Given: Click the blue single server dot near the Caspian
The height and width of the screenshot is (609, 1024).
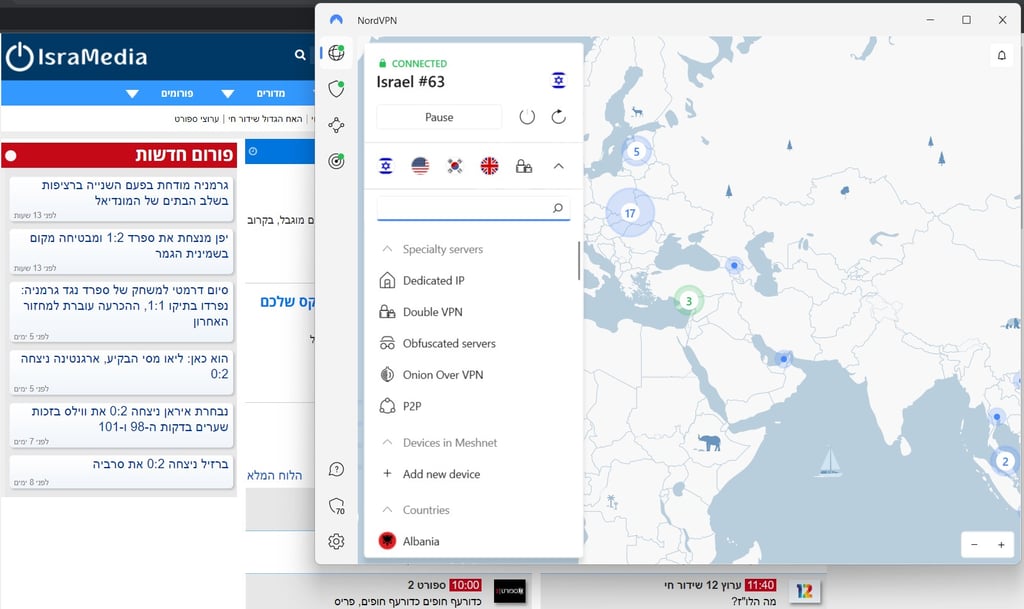Looking at the screenshot, I should point(734,265).
